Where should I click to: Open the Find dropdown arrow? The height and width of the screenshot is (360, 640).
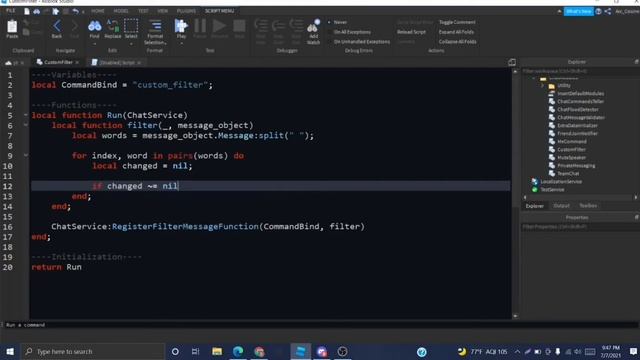pos(94,43)
